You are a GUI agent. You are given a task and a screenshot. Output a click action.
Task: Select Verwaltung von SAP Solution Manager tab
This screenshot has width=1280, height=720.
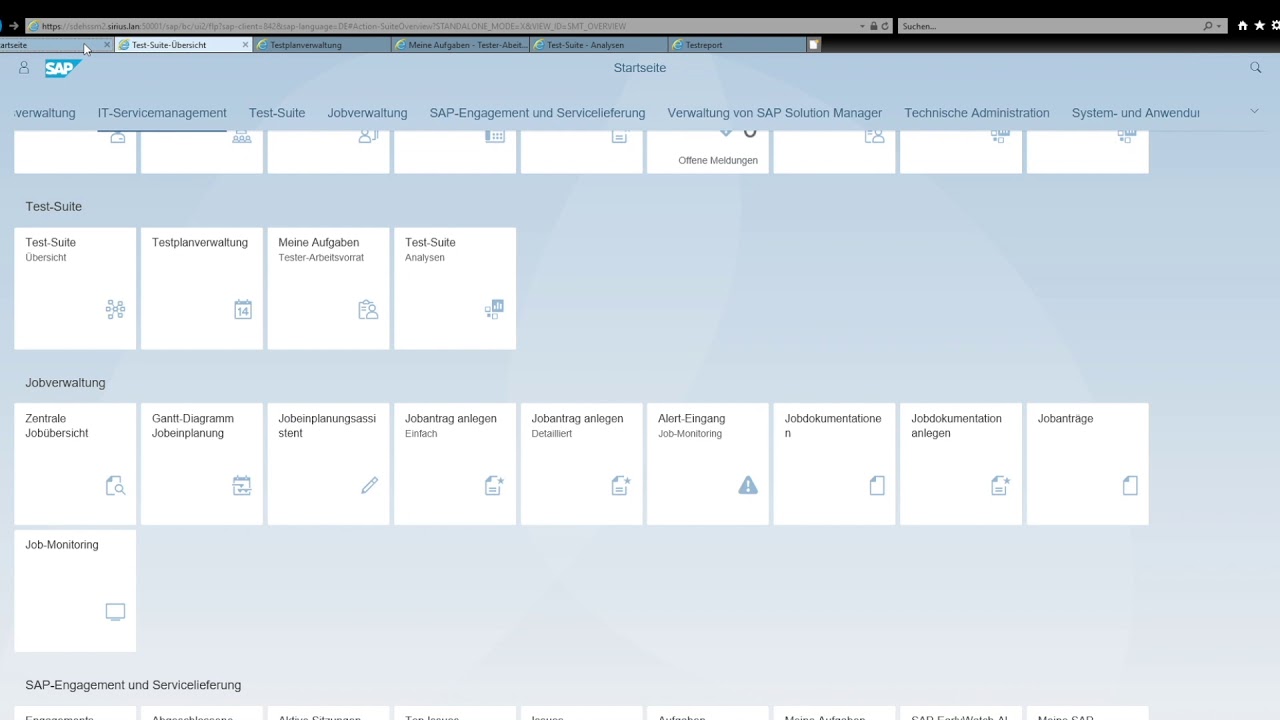point(775,113)
